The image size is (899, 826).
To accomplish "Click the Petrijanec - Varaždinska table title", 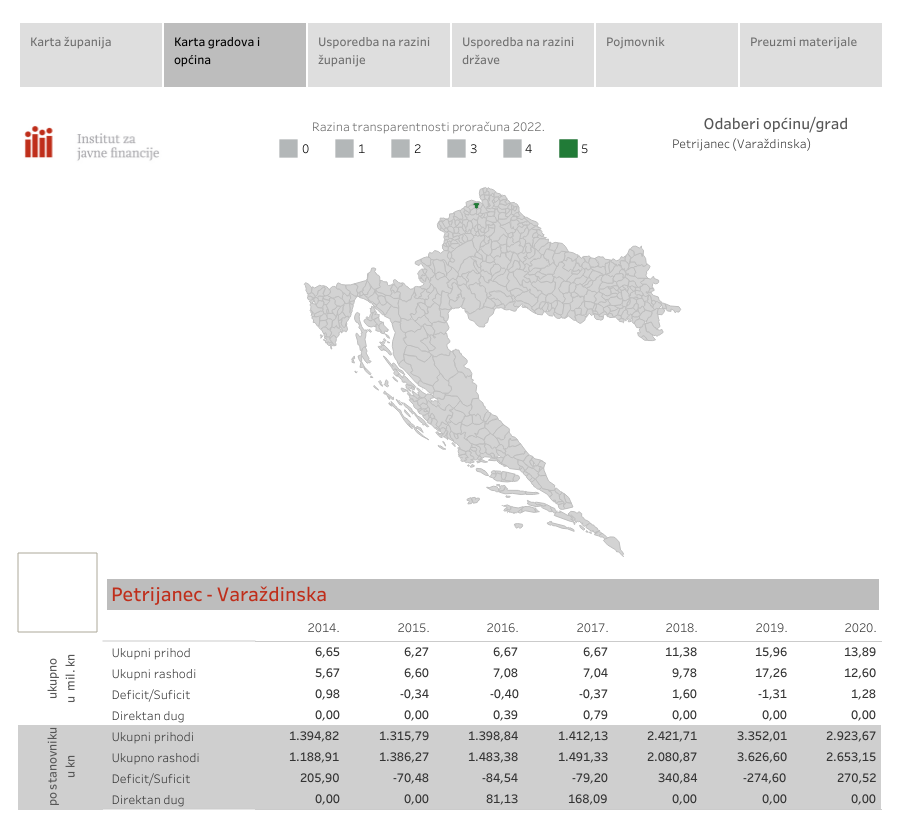I will pyautogui.click(x=219, y=595).
